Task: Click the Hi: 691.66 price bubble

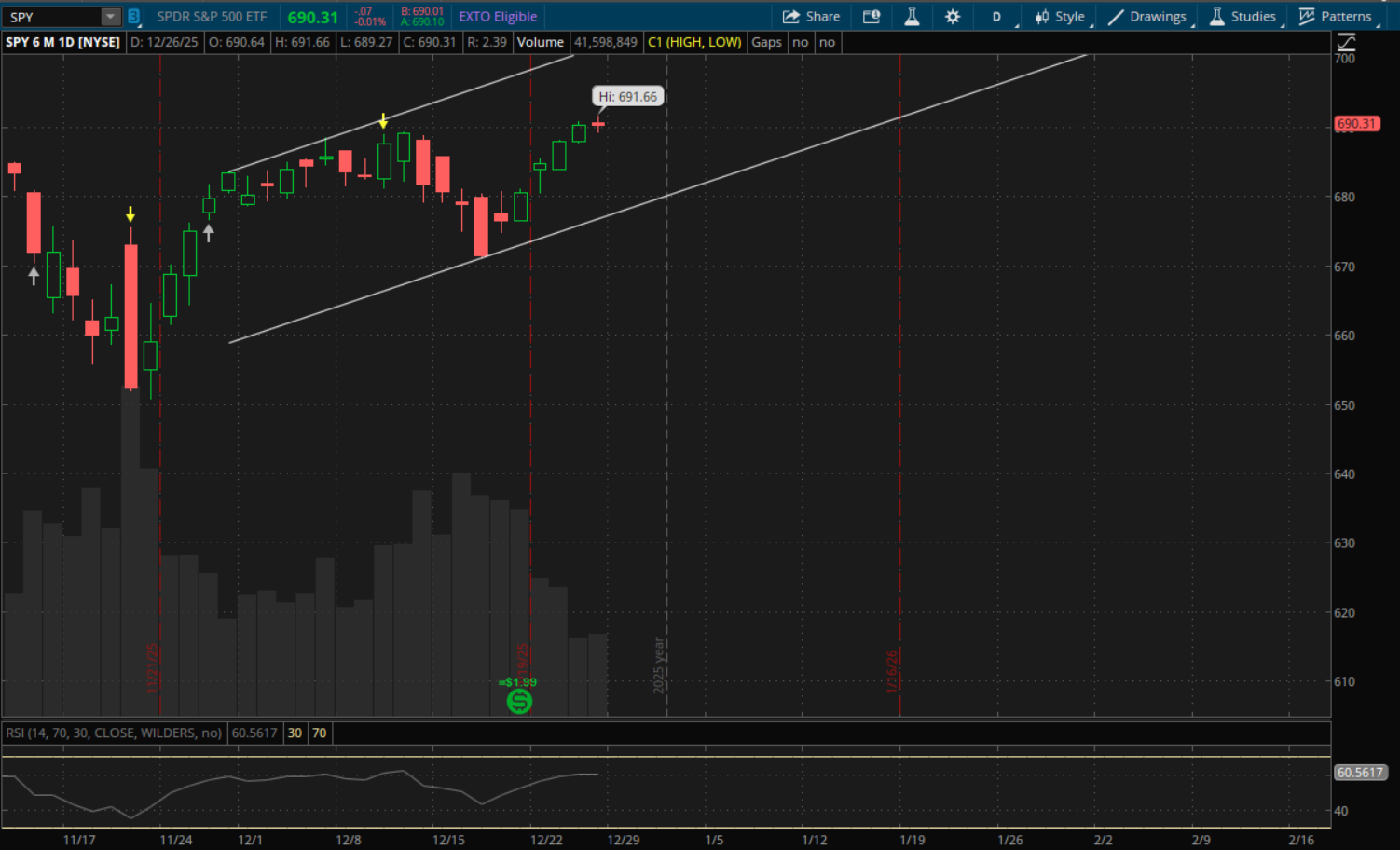Action: (x=627, y=97)
